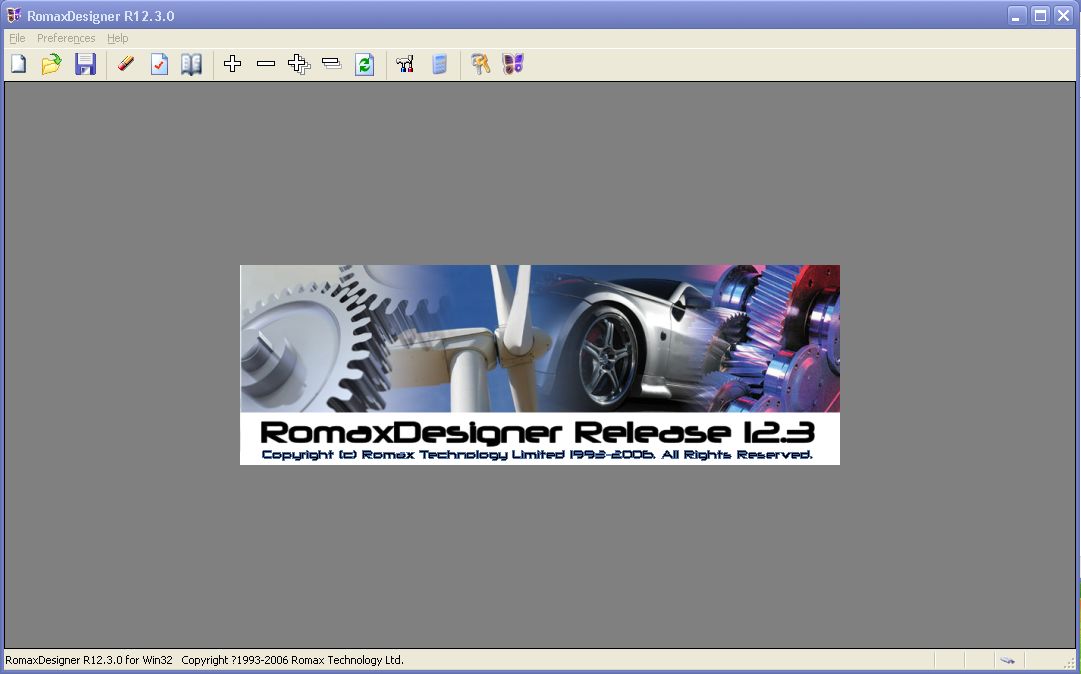This screenshot has width=1081, height=674.
Task: Click the status bar connection icon
Action: coord(1007,660)
